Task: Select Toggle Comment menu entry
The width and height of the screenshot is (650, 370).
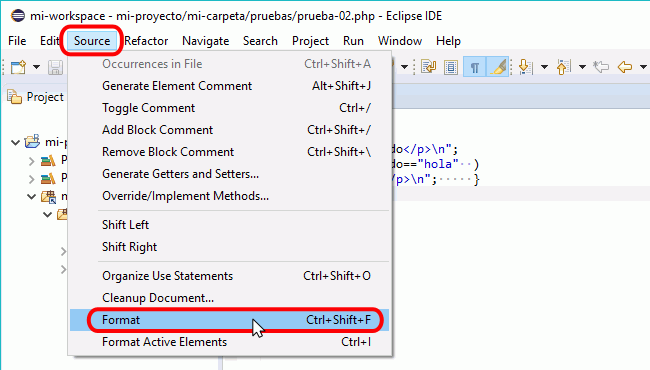Action: click(229, 108)
